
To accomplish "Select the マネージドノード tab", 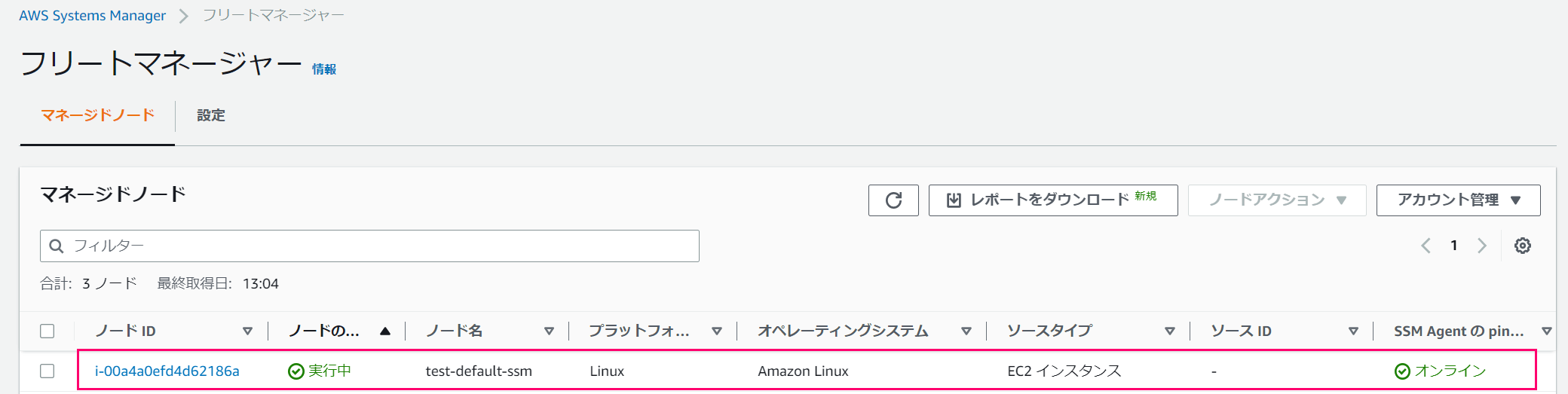I will [x=97, y=115].
